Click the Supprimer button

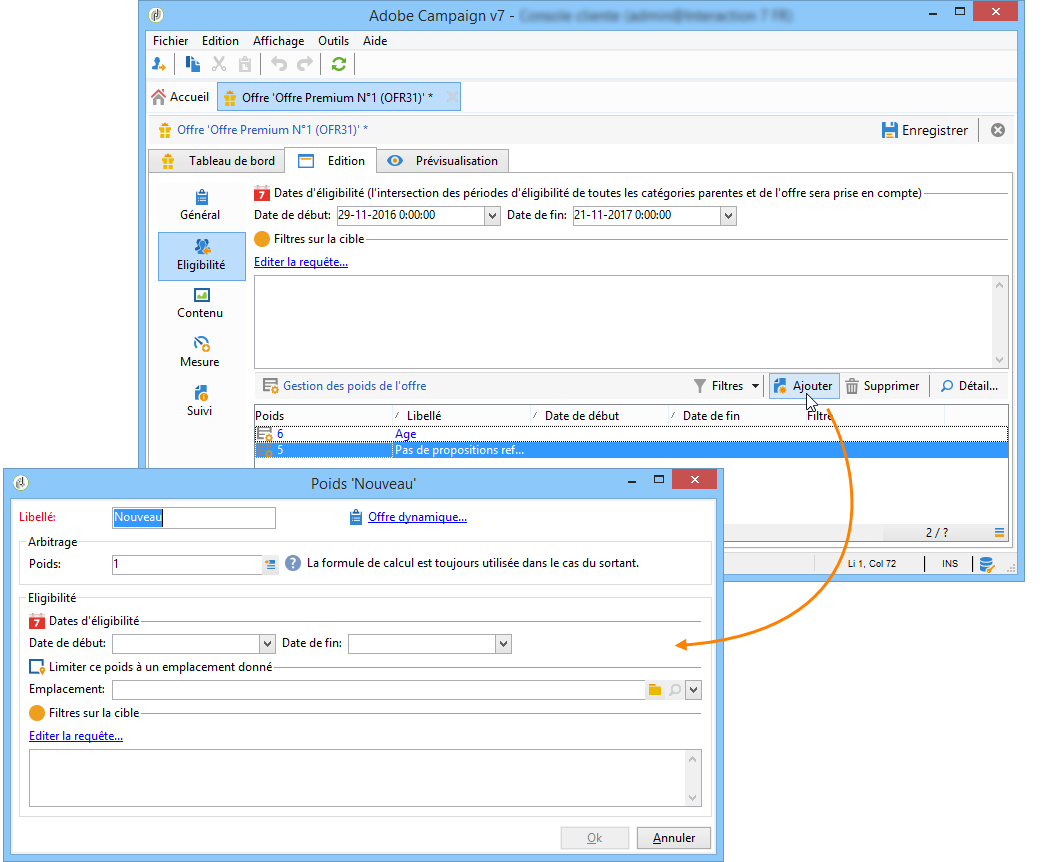click(x=883, y=386)
